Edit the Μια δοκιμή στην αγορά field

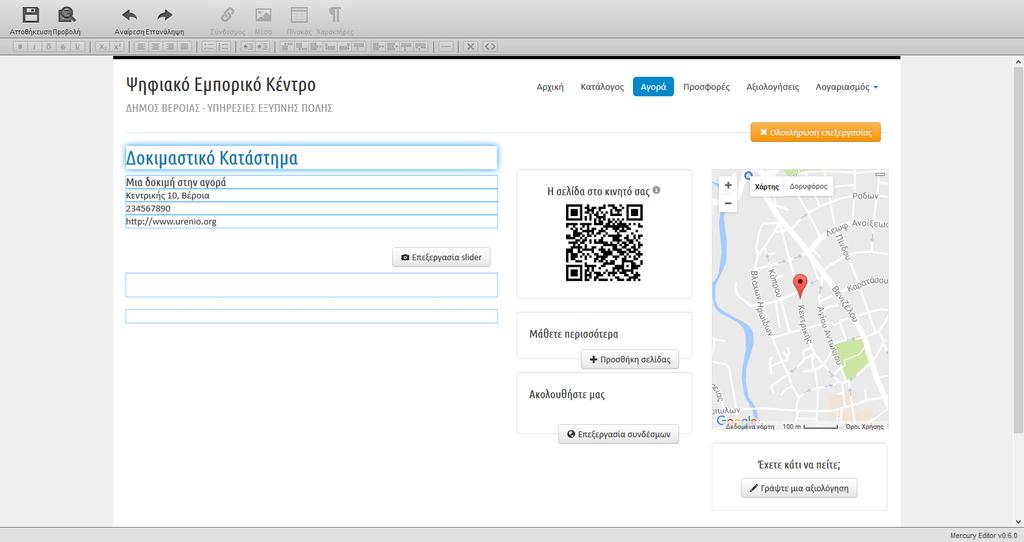(311, 182)
